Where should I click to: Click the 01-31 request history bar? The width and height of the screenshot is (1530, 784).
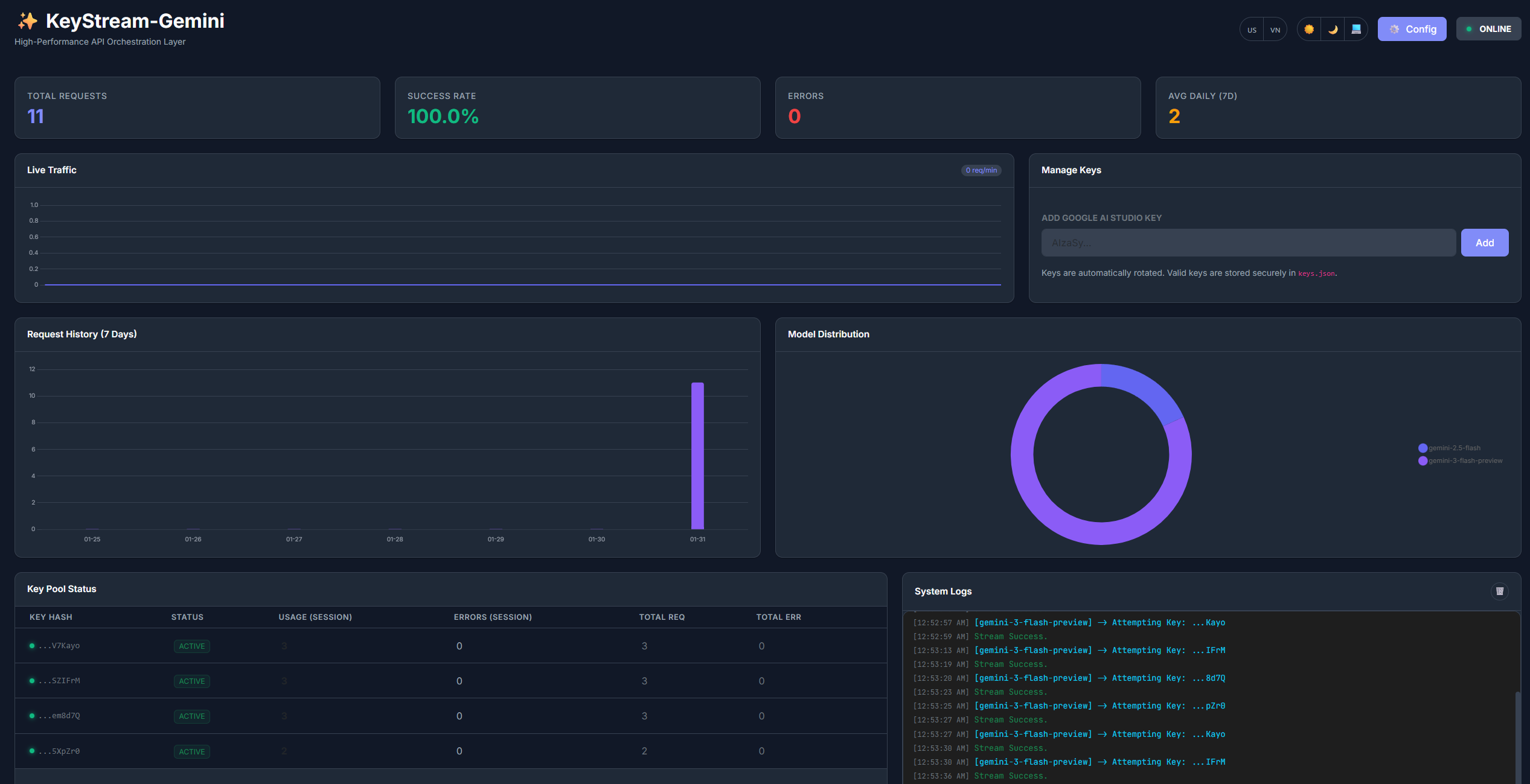pyautogui.click(x=697, y=456)
